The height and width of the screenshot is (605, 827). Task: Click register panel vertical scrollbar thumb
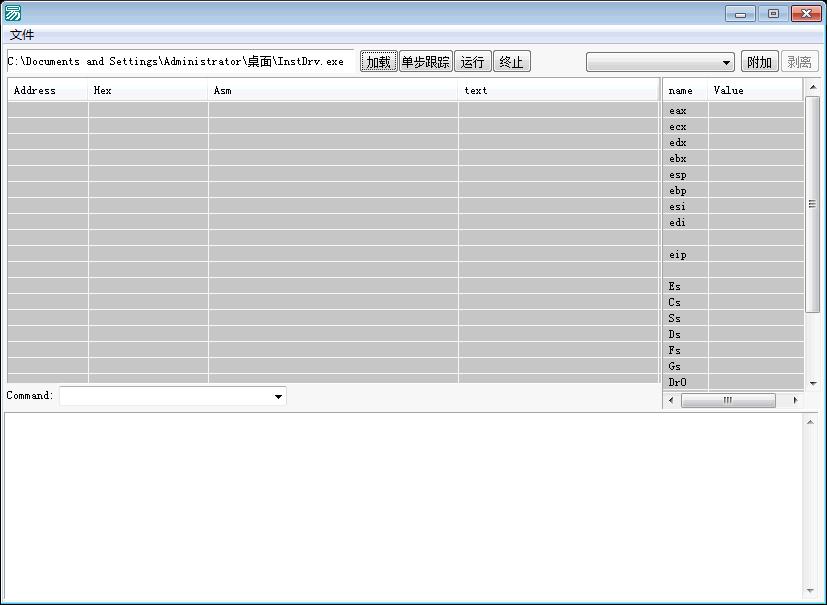(812, 204)
